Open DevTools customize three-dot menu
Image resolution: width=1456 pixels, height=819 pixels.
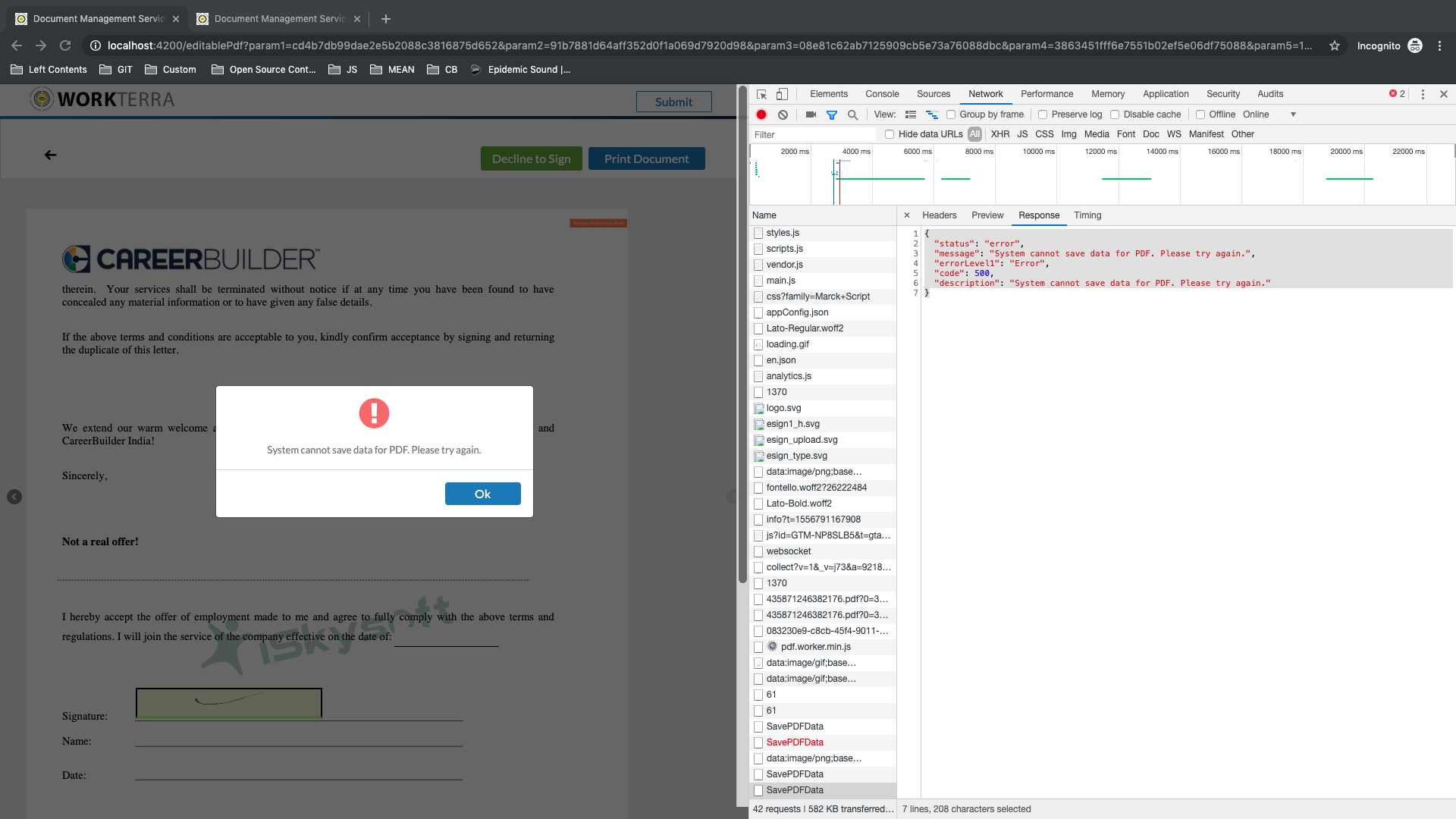pyautogui.click(x=1423, y=94)
